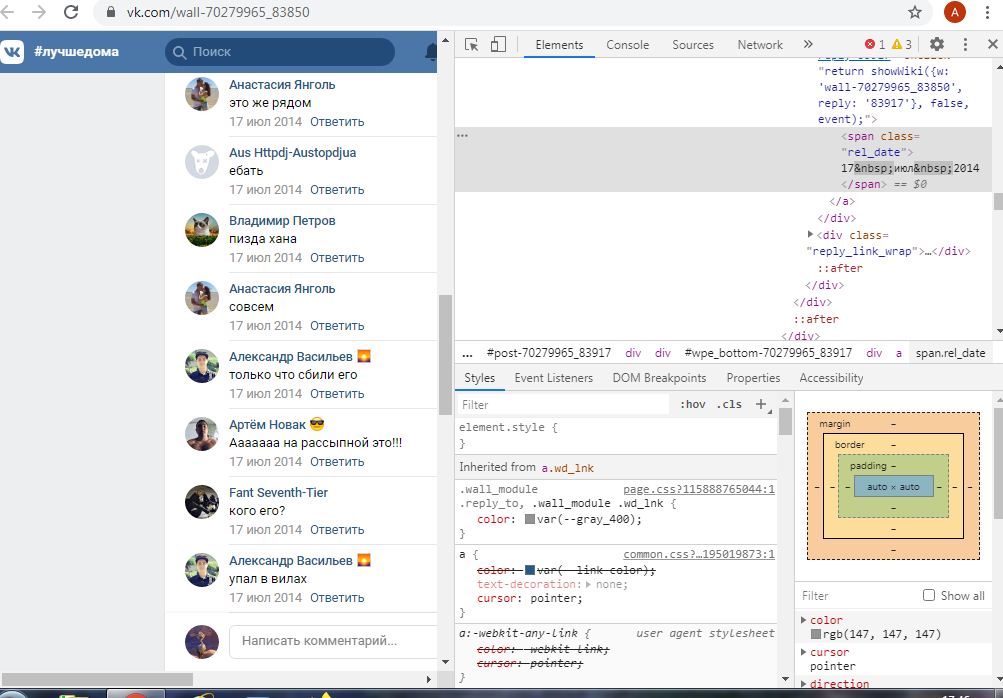The width and height of the screenshot is (1003, 698).
Task: Expand the computed direction property
Action: (x=804, y=683)
